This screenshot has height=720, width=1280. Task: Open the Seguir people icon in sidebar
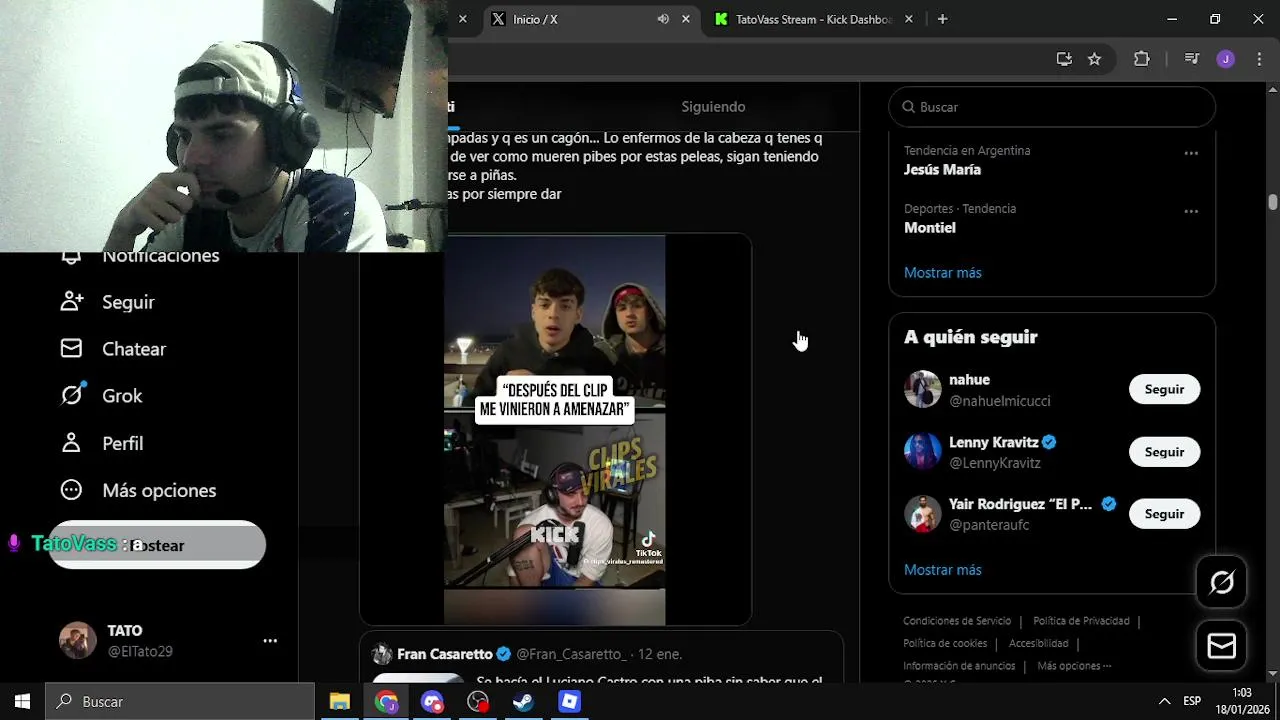click(71, 301)
